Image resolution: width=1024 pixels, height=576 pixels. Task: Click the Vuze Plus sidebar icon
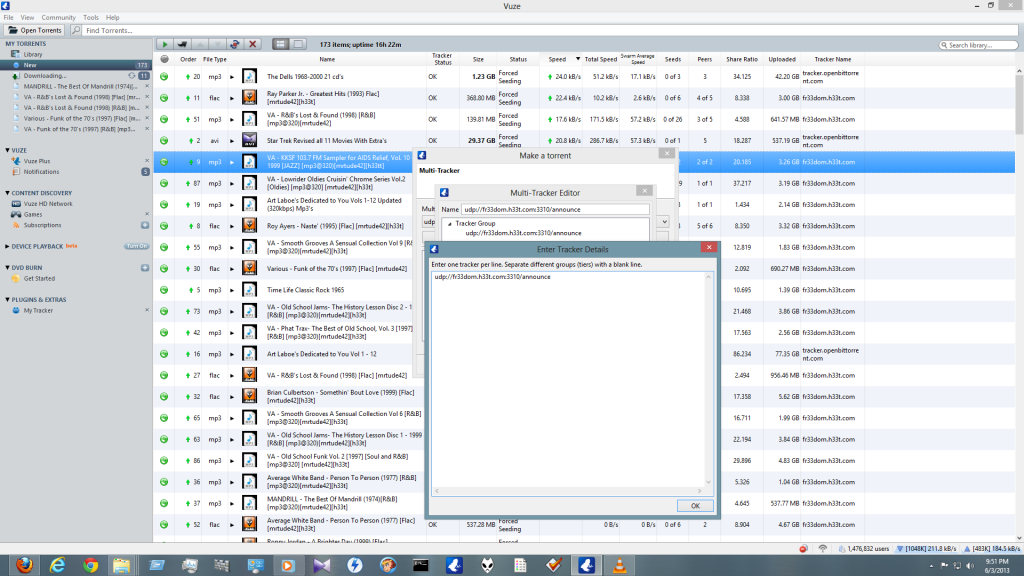coord(16,161)
